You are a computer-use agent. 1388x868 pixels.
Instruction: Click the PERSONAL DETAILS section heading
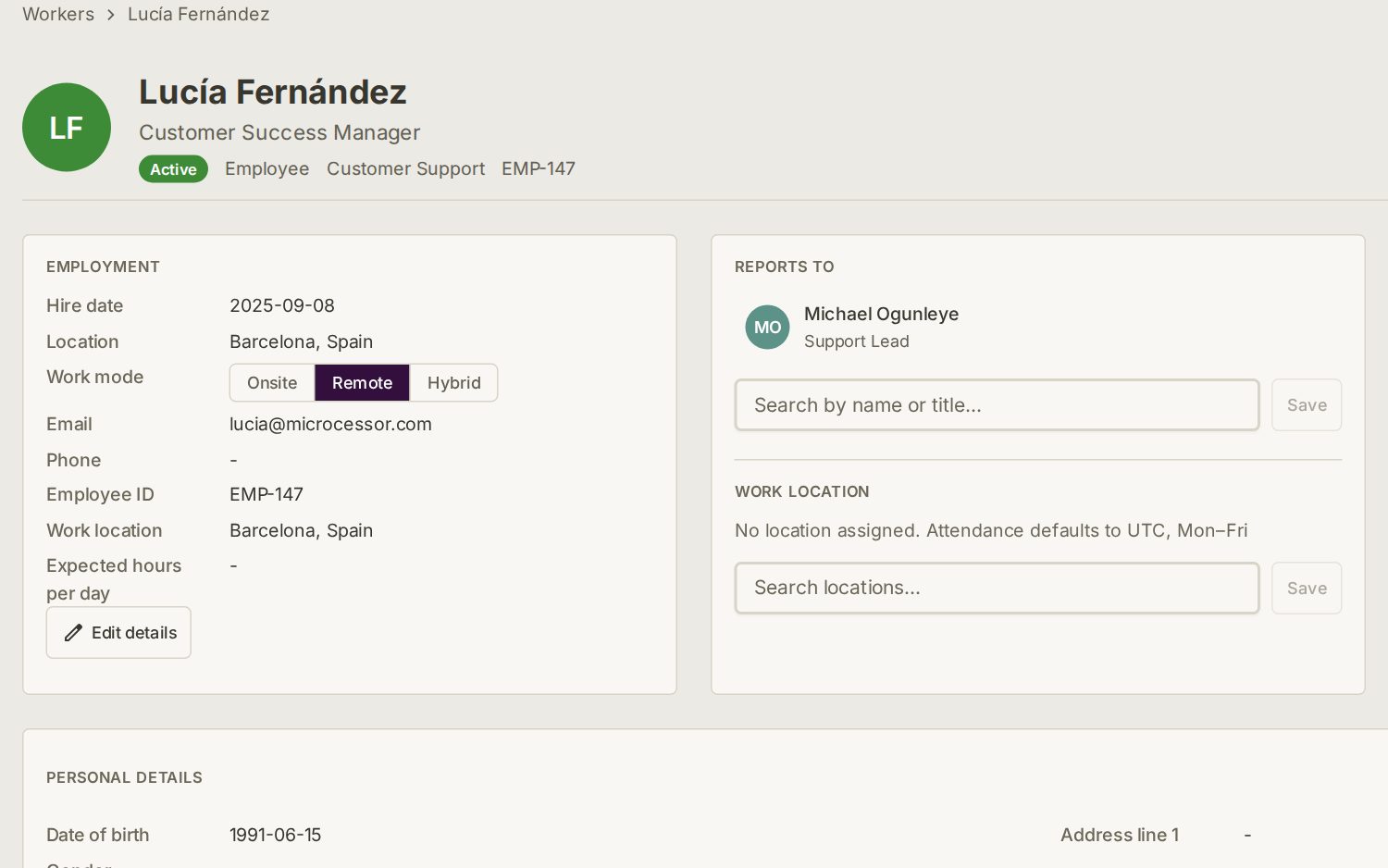point(124,778)
